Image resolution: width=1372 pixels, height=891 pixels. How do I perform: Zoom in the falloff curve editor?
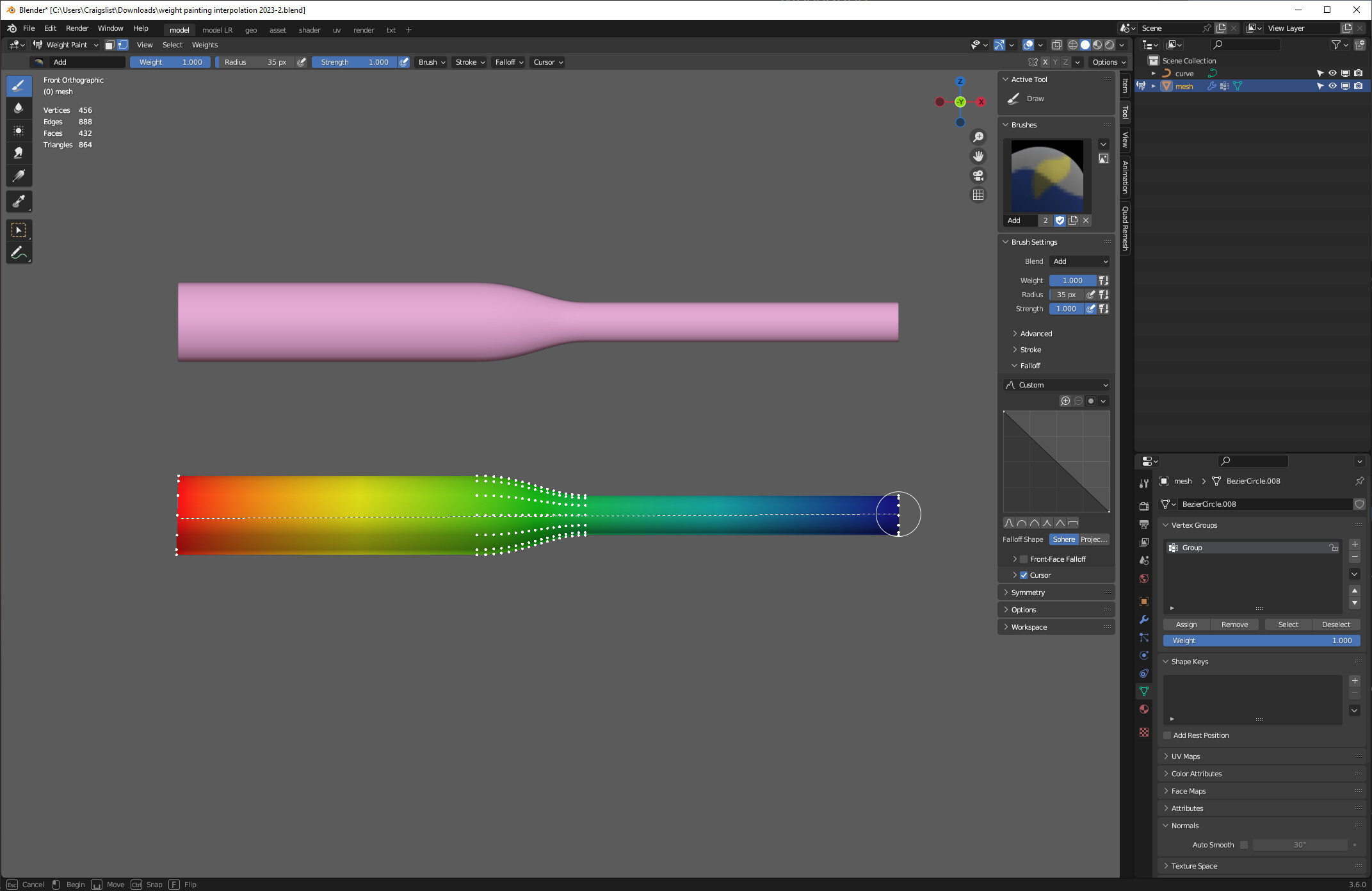(1065, 401)
